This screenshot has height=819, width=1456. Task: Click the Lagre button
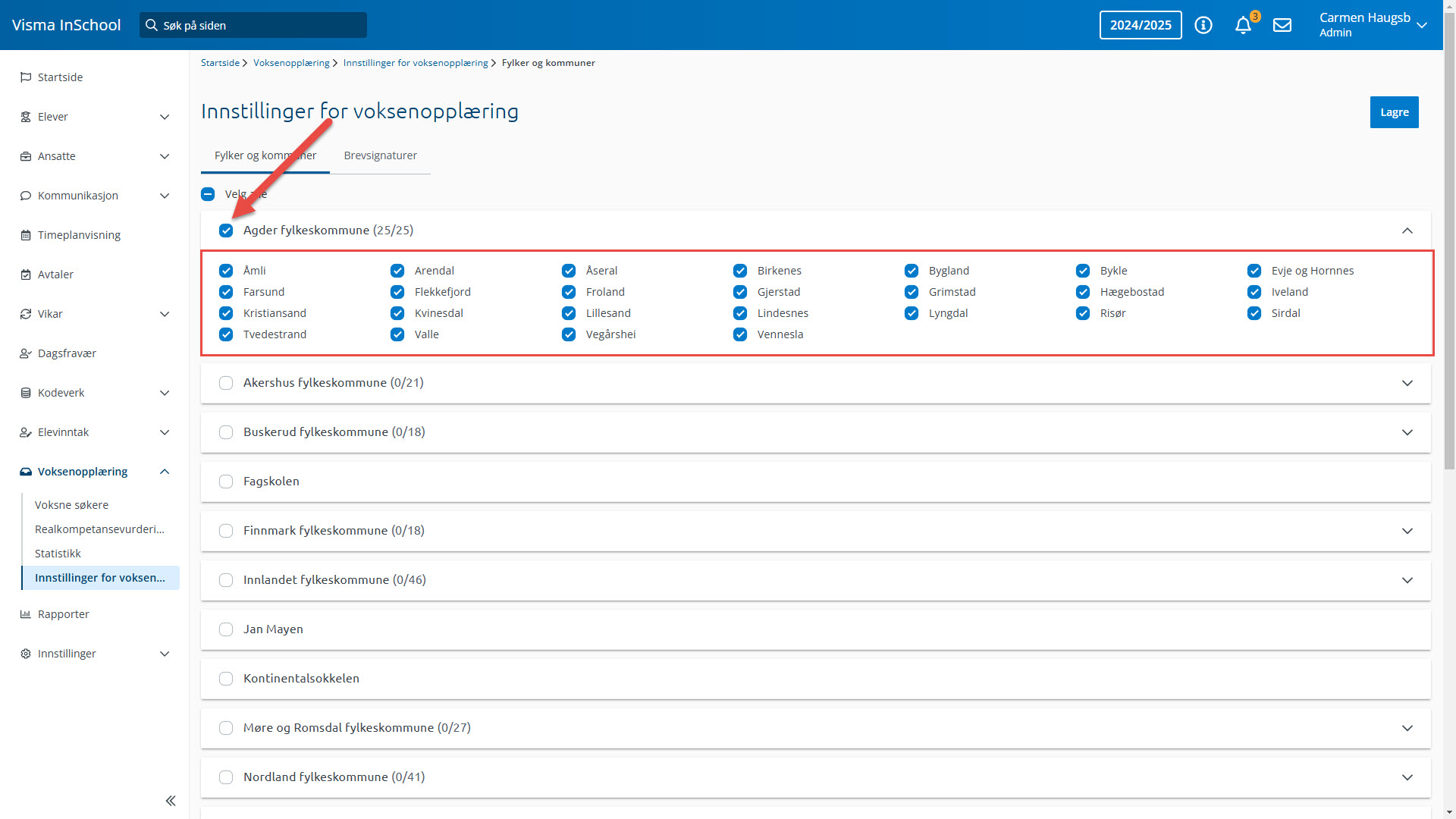1394,112
